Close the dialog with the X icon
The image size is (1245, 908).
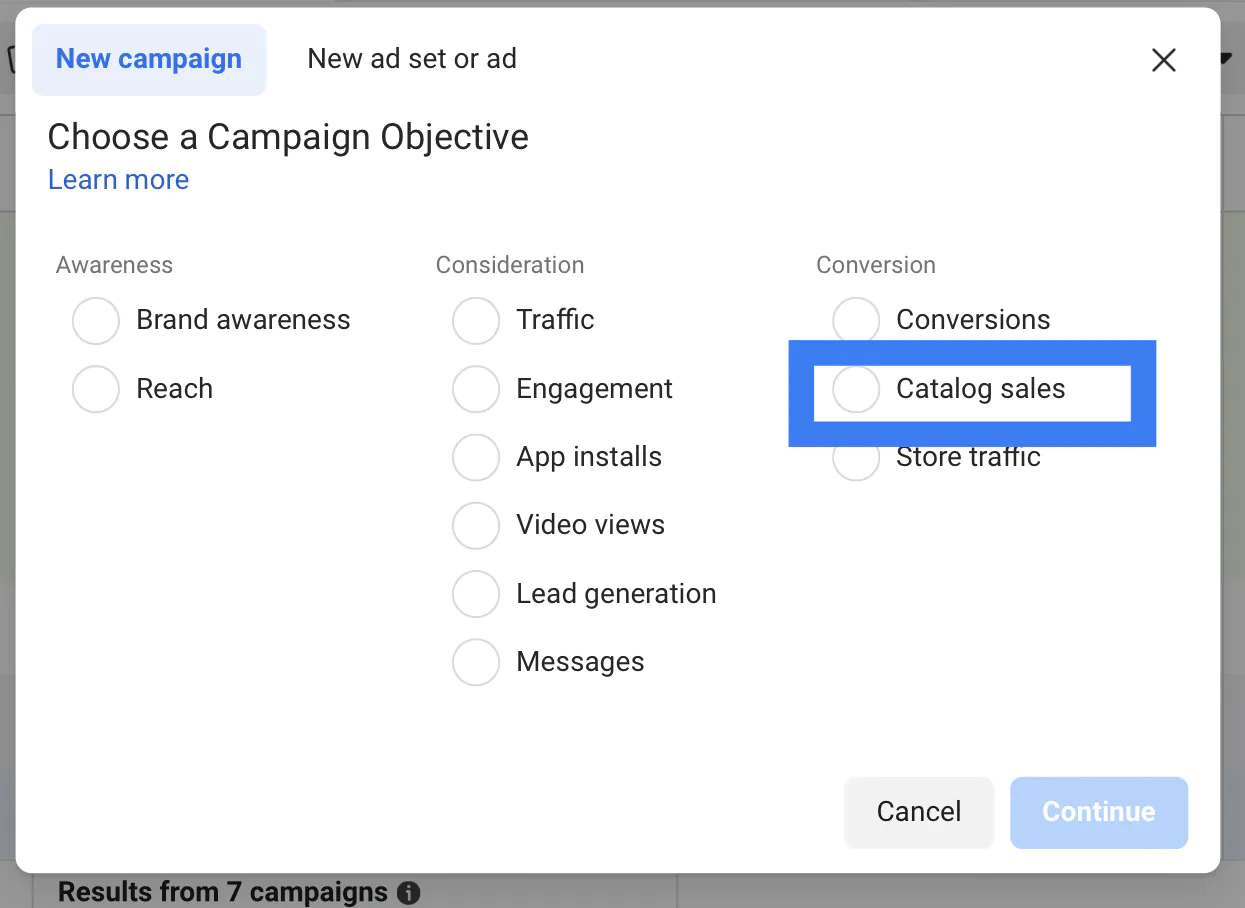click(1163, 61)
